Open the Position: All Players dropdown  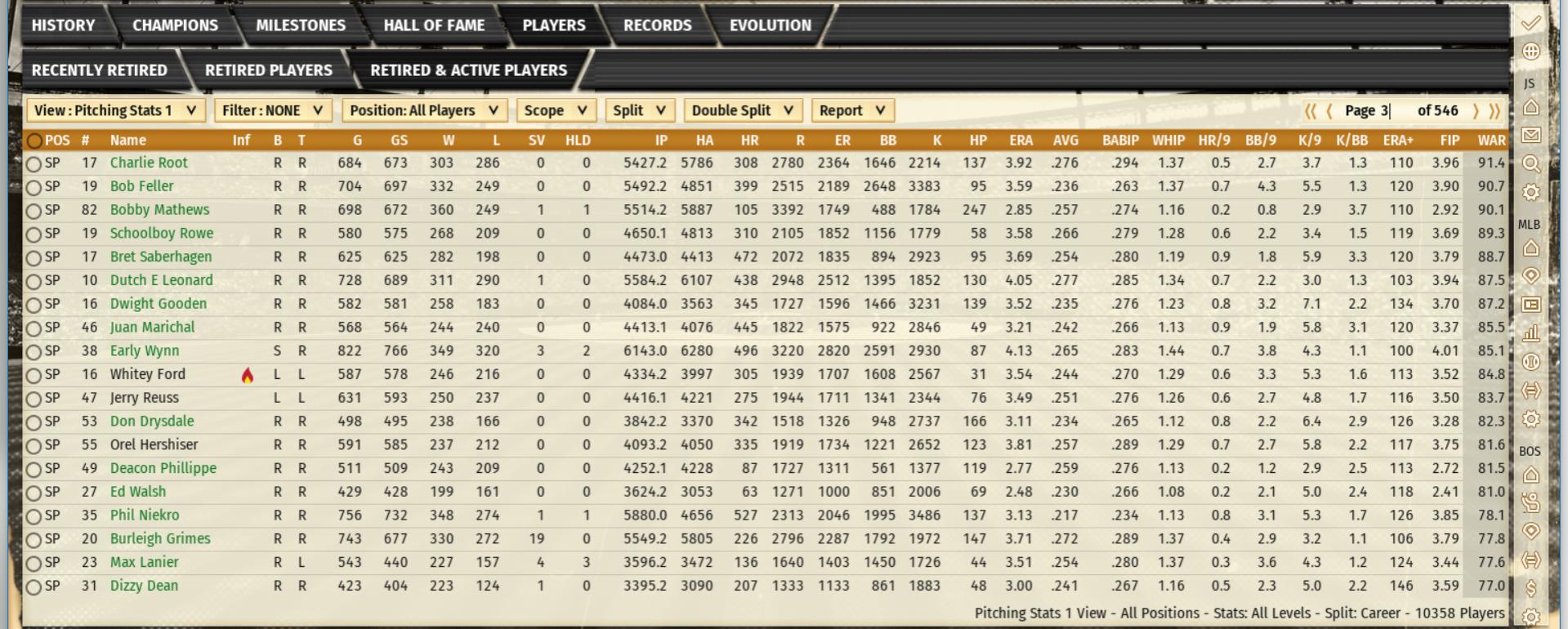coord(425,110)
